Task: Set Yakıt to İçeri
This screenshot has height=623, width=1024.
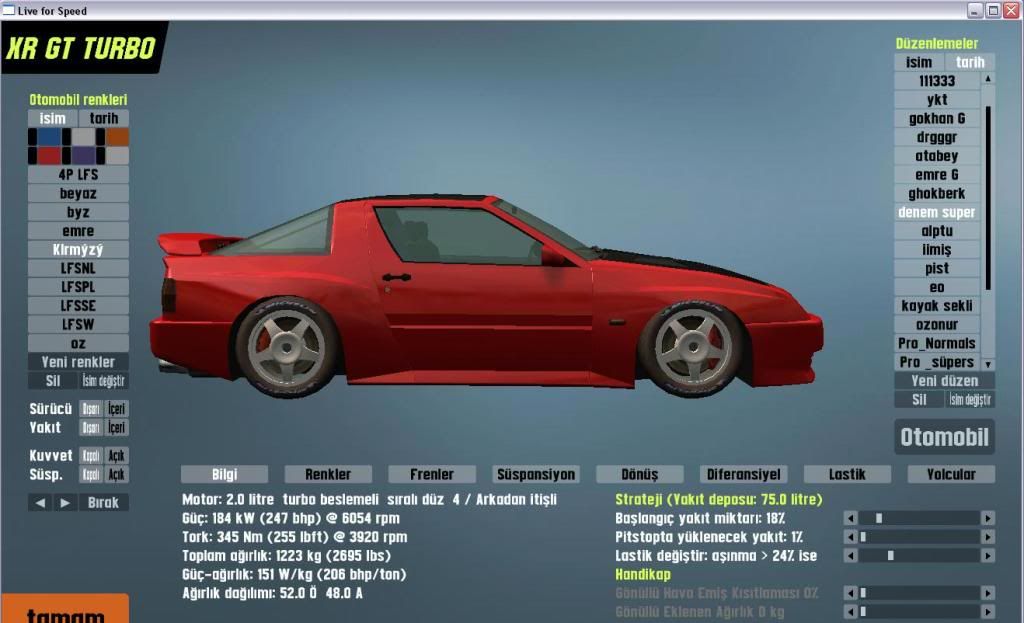Action: click(x=116, y=428)
